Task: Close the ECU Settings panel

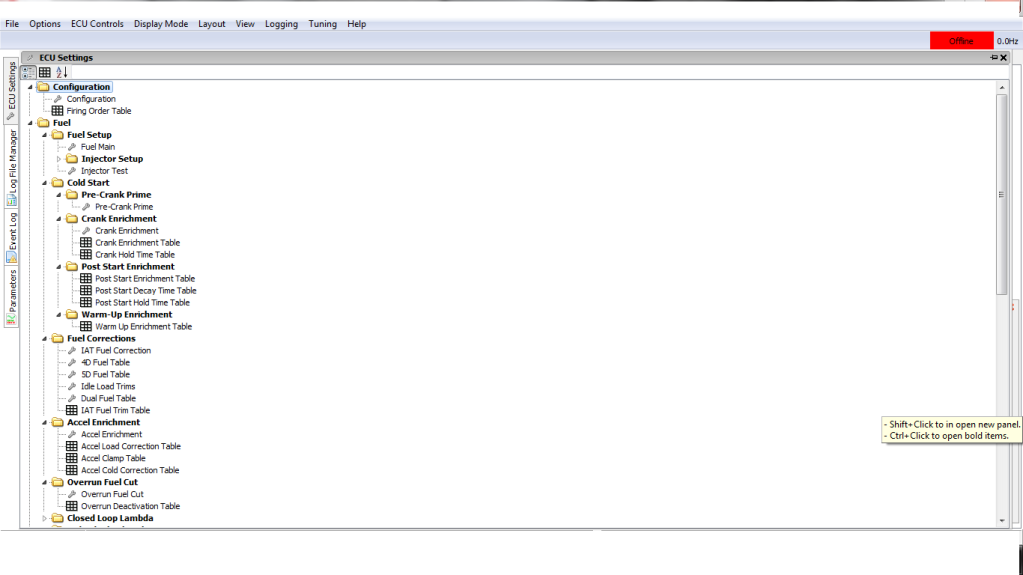Action: click(1004, 57)
